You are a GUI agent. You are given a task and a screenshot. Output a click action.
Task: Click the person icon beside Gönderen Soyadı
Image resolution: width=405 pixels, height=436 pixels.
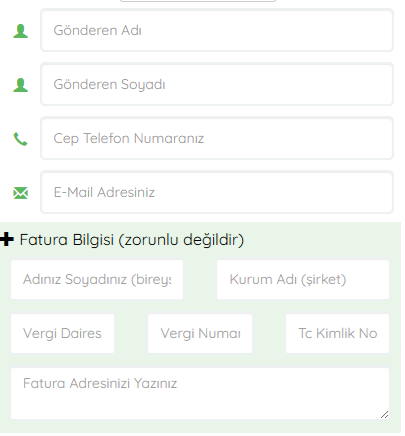(20, 85)
